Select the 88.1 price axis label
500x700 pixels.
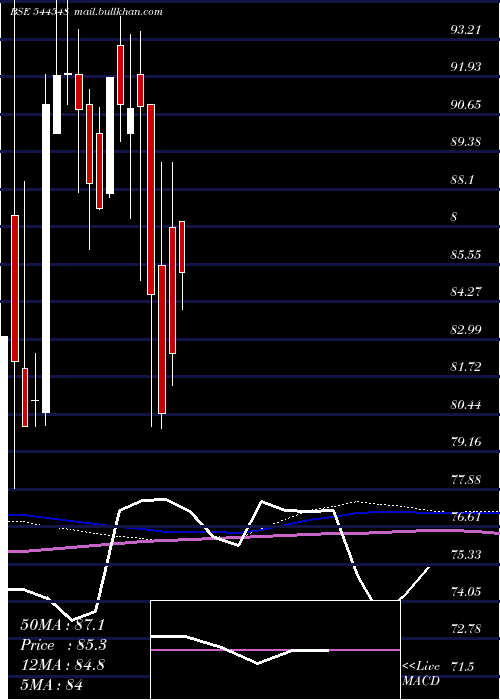tap(462, 180)
